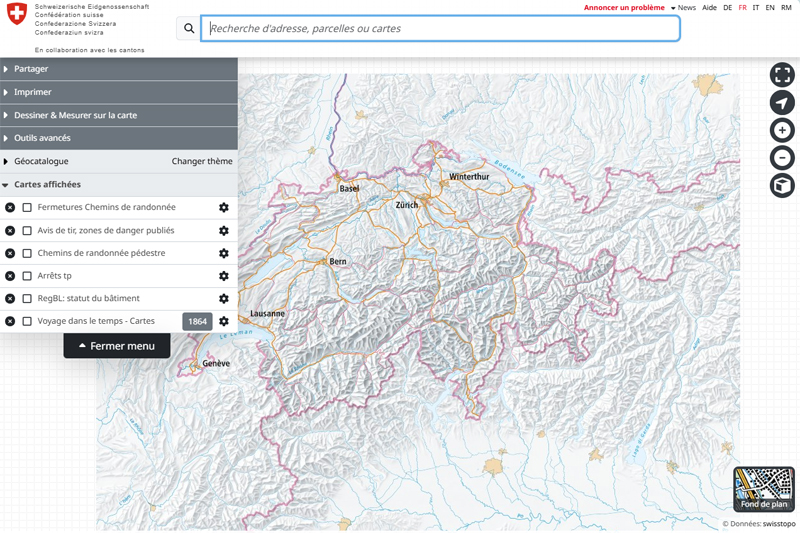This screenshot has height=533, width=800.
Task: Zoom out with the minus button
Action: click(x=782, y=158)
